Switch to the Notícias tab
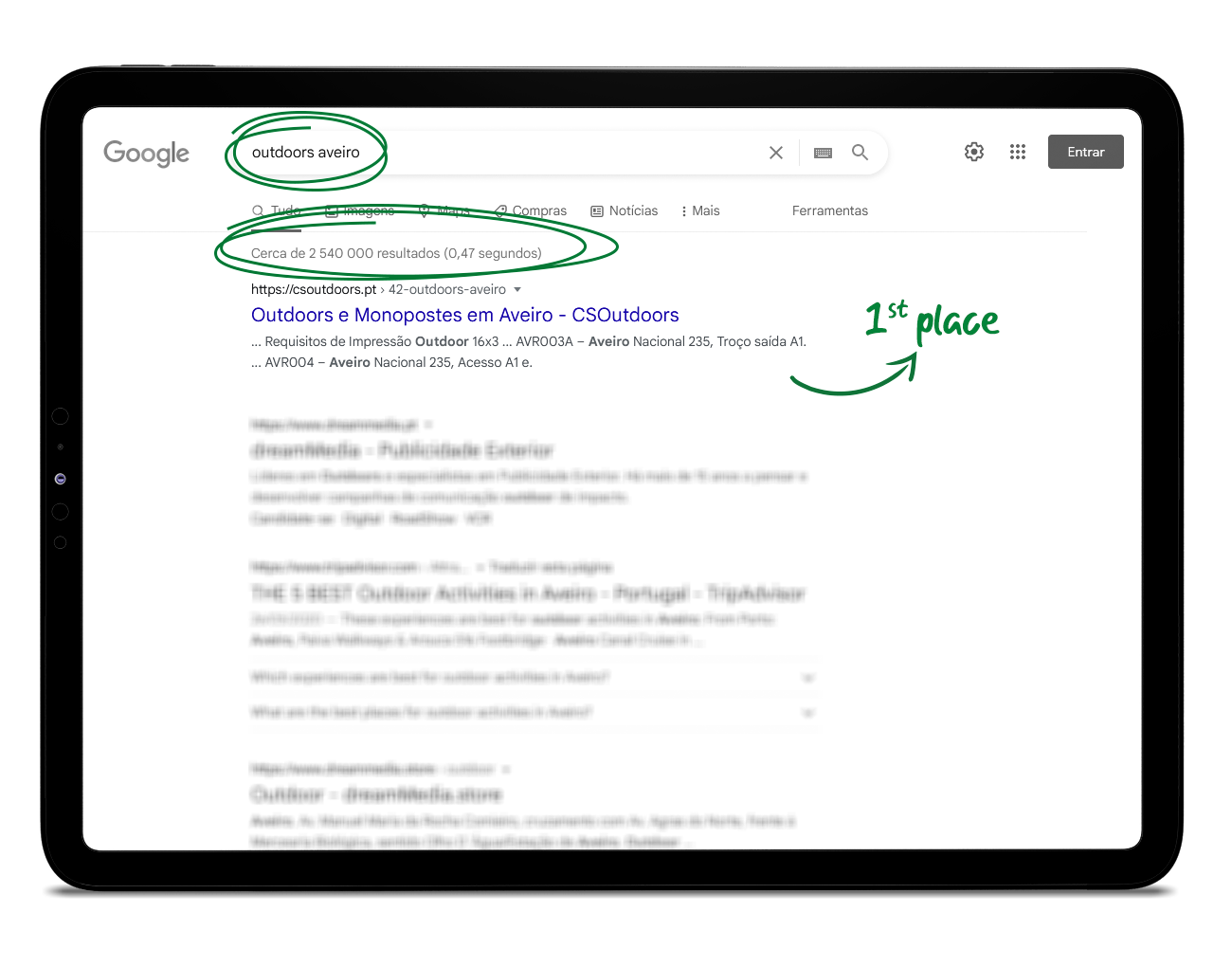The image size is (1232, 967). click(625, 210)
